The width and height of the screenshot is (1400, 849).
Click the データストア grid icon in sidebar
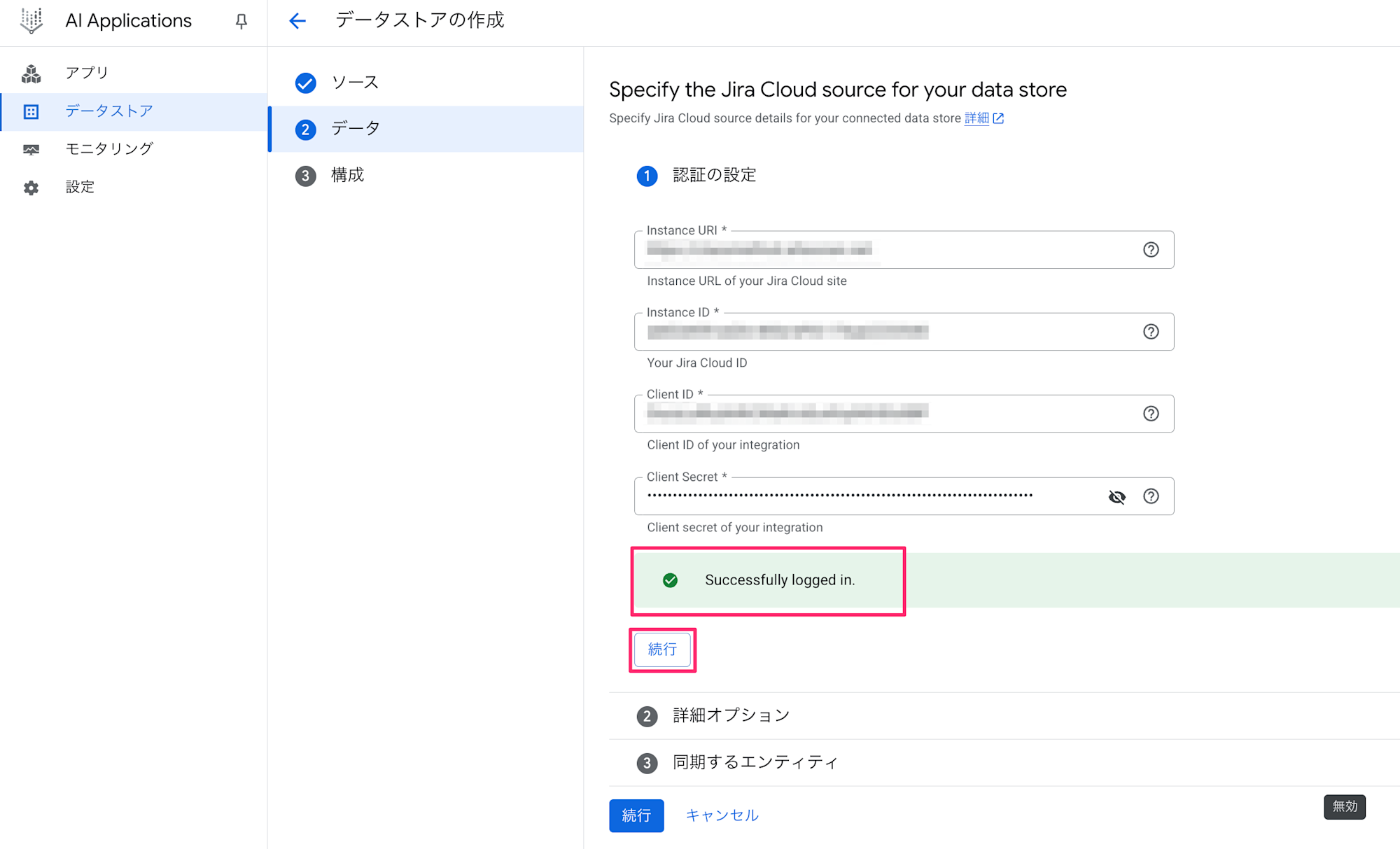click(31, 112)
